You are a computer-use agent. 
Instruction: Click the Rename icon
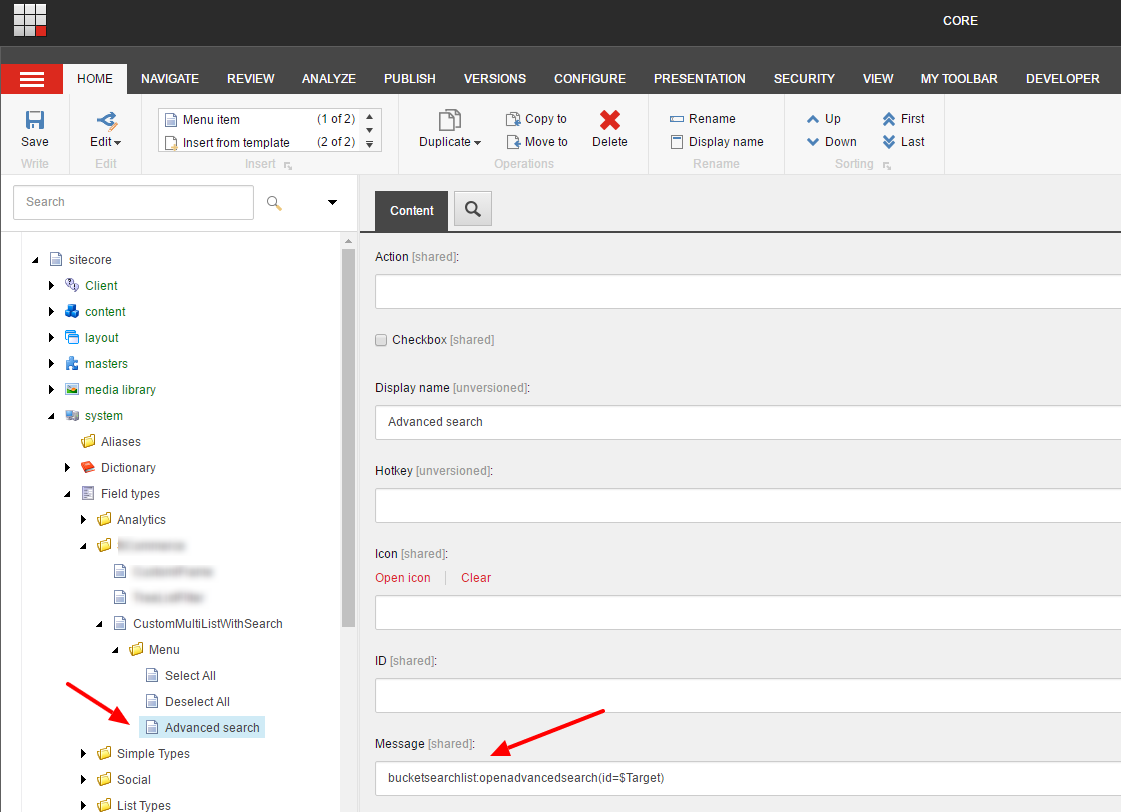tap(677, 119)
